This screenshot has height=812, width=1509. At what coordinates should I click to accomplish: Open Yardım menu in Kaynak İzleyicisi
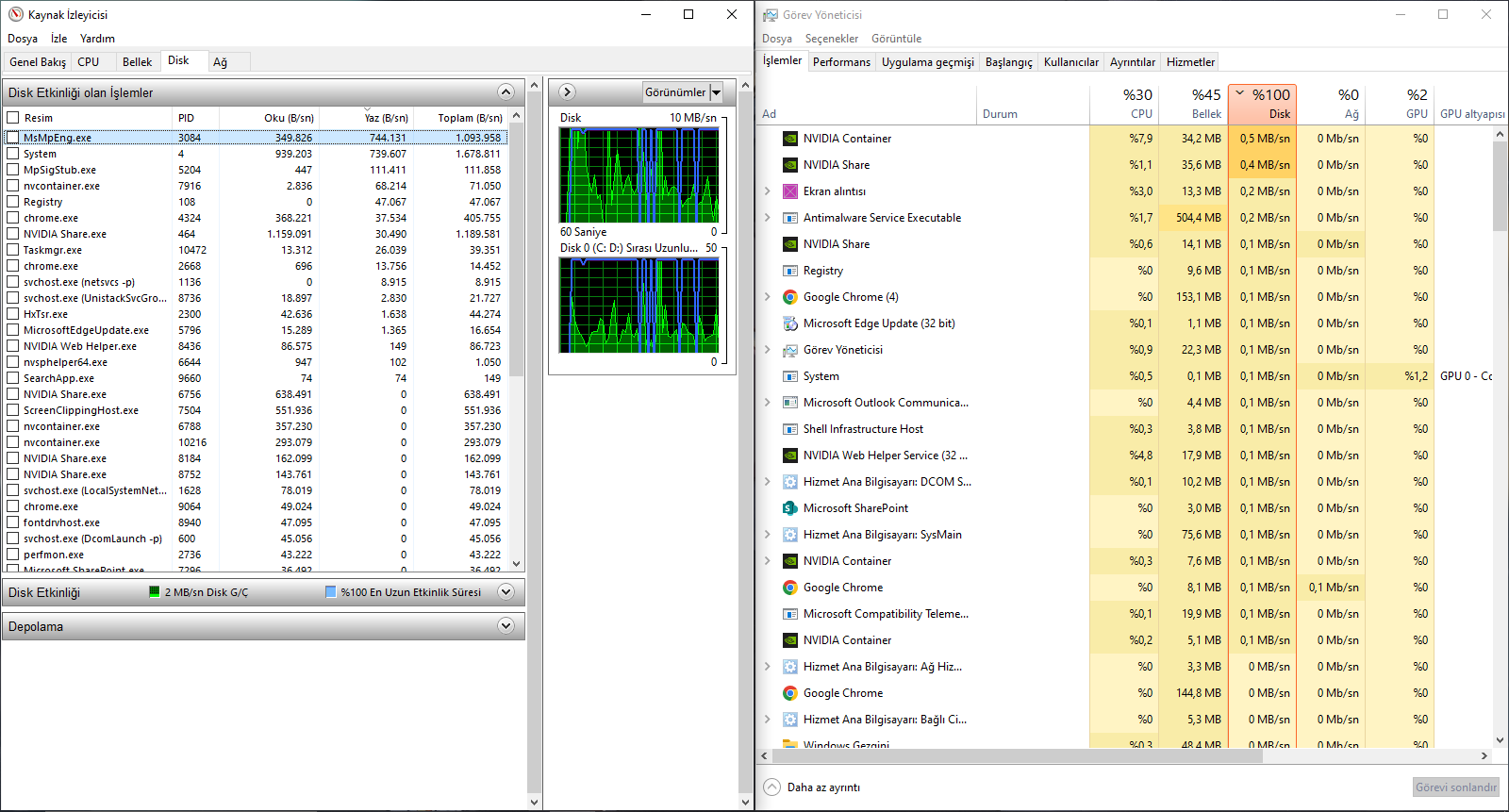(x=97, y=39)
